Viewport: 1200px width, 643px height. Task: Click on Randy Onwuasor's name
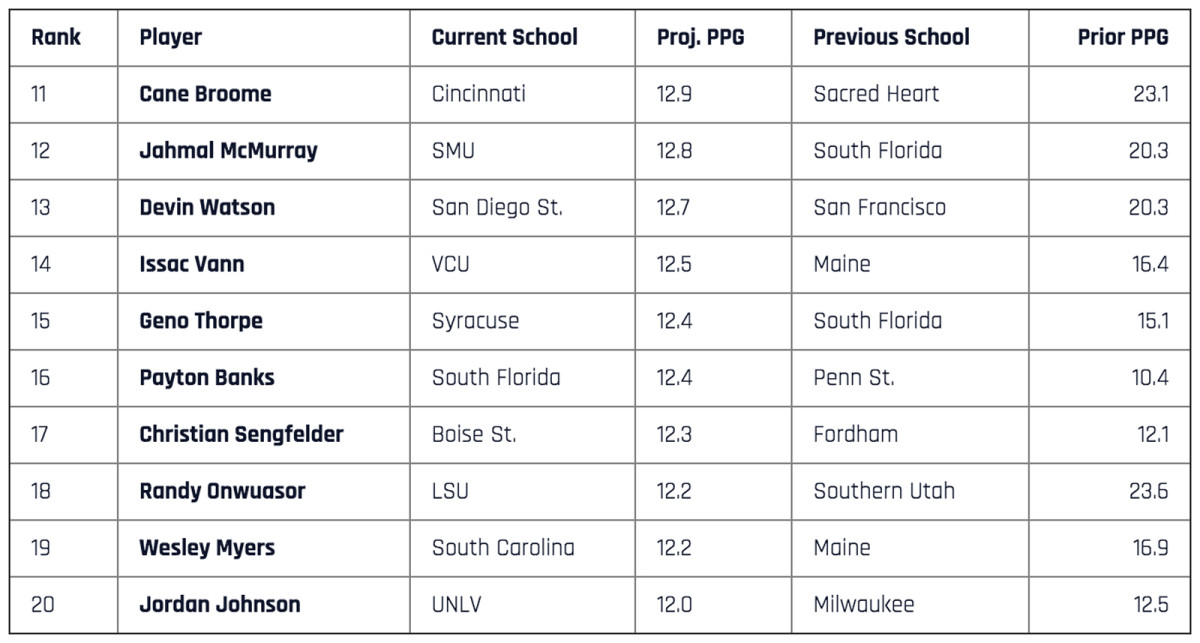pos(222,491)
